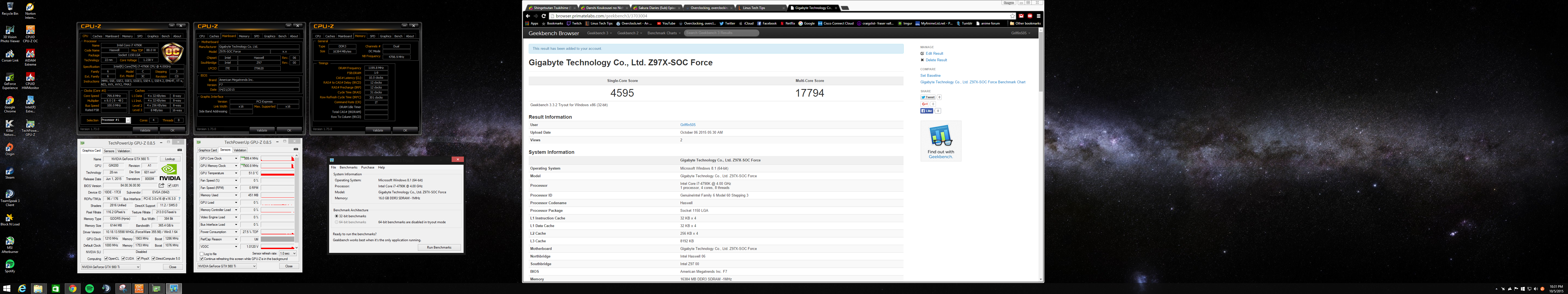Click the Lookup button in GPU-Z
This screenshot has width=1568, height=294.
pyautogui.click(x=170, y=159)
